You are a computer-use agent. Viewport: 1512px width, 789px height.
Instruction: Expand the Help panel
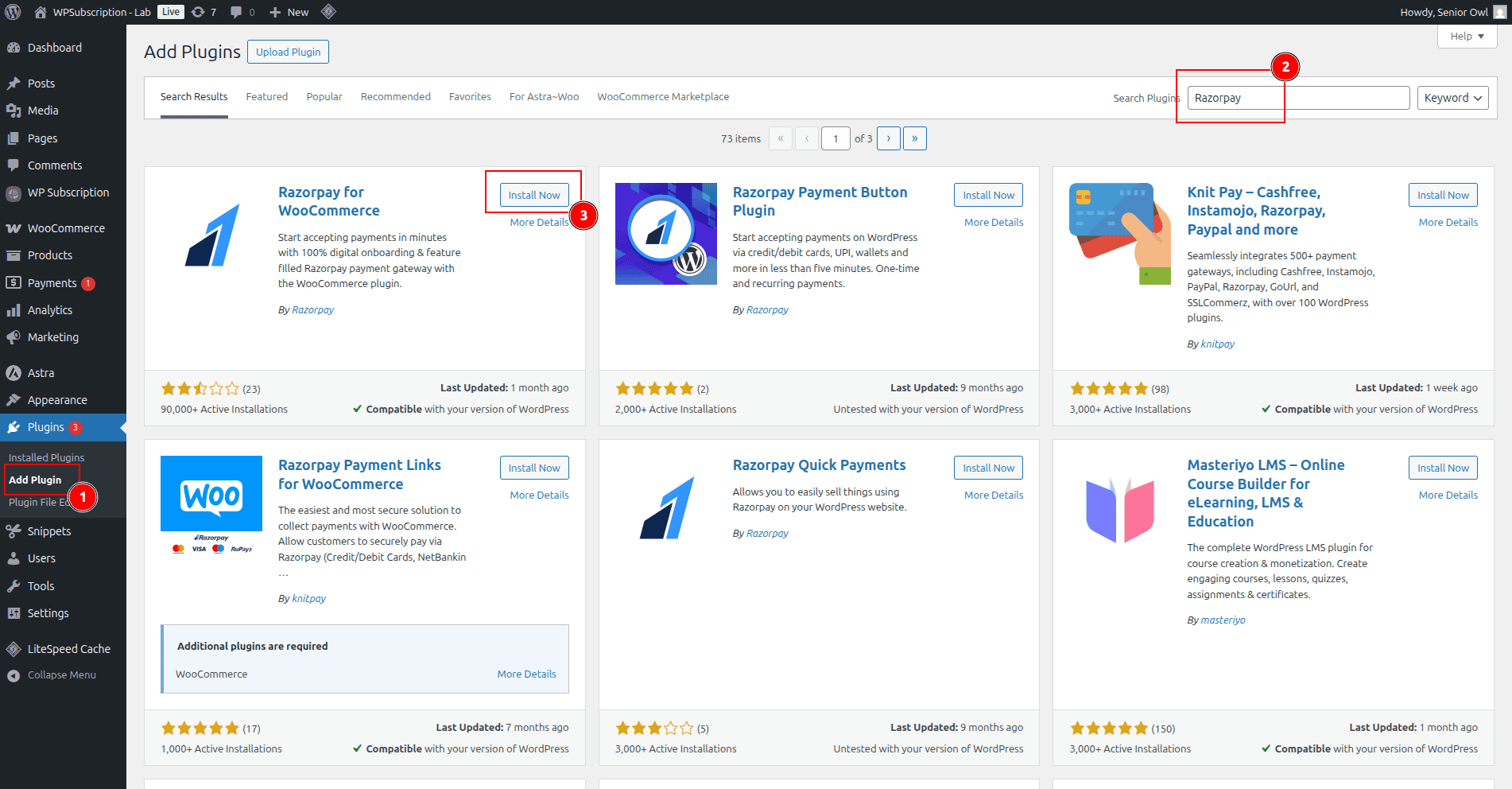[1467, 37]
